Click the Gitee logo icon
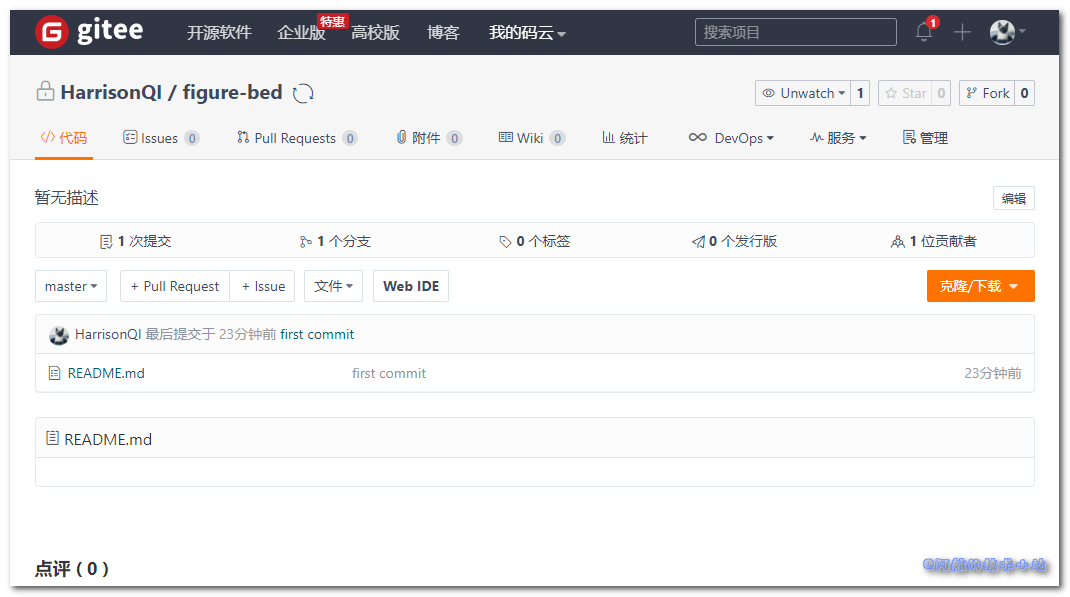 (x=51, y=32)
